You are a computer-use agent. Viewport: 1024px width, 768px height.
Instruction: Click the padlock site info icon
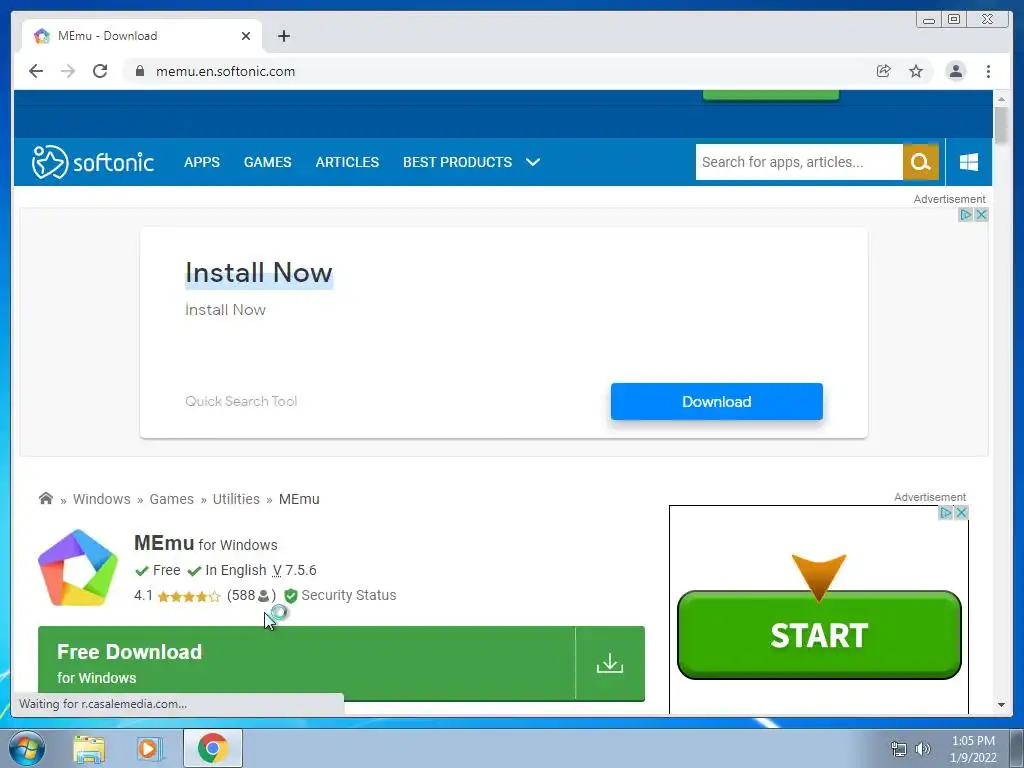pyautogui.click(x=139, y=71)
